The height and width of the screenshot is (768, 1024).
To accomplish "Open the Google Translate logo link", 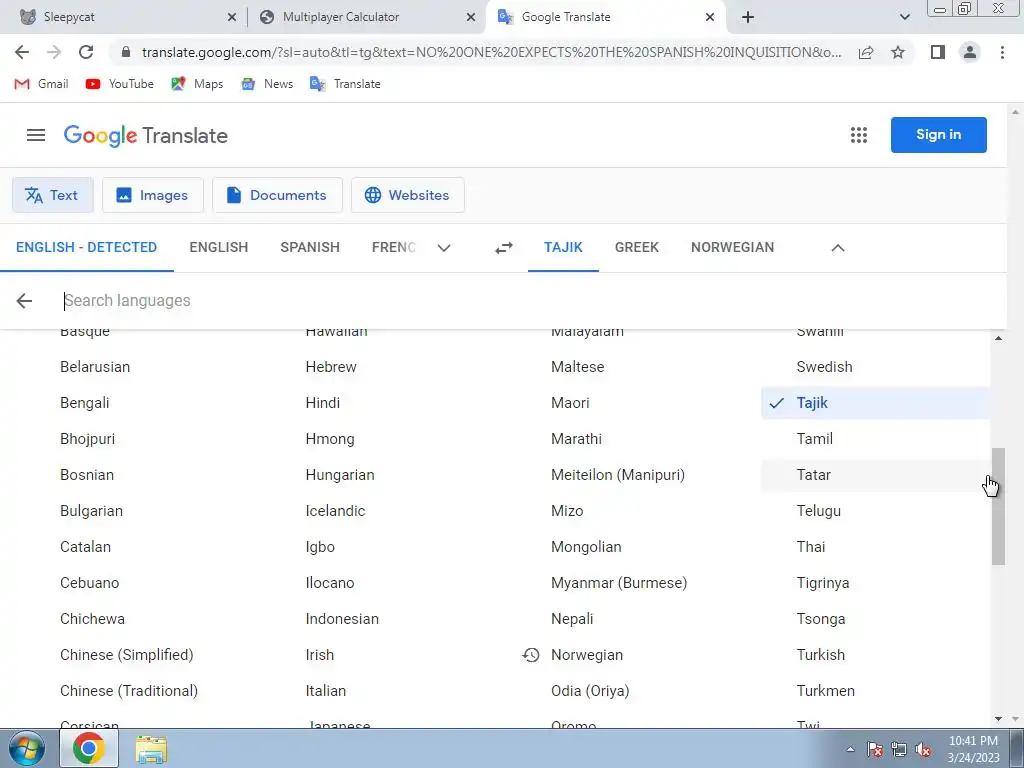I will click(x=146, y=136).
